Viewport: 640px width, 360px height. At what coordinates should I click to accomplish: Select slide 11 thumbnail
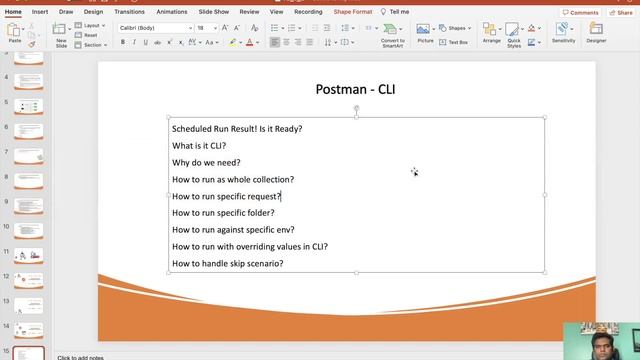tap(29, 256)
